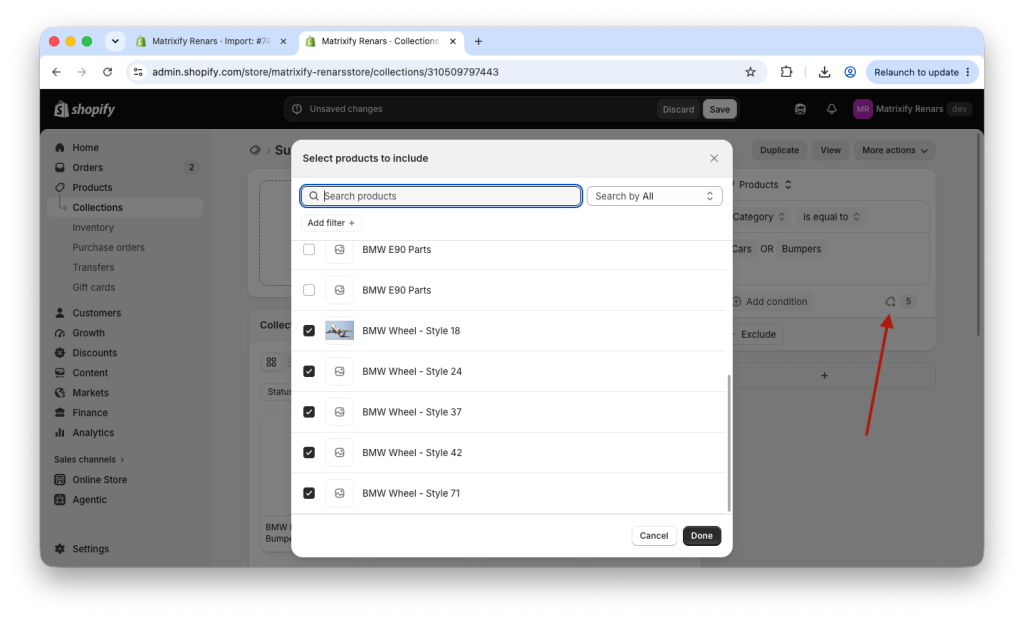Uncheck BMW Wheel - Style 37

click(x=309, y=412)
